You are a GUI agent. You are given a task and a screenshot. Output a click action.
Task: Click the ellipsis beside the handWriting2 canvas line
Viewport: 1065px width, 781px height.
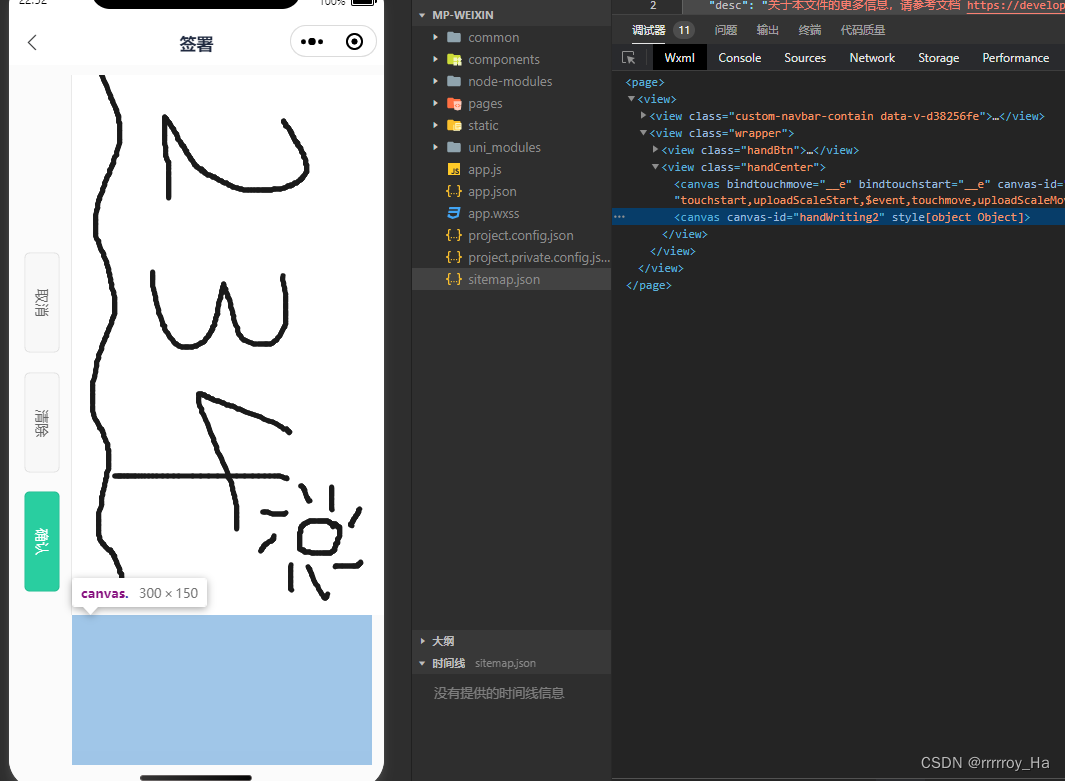(619, 217)
